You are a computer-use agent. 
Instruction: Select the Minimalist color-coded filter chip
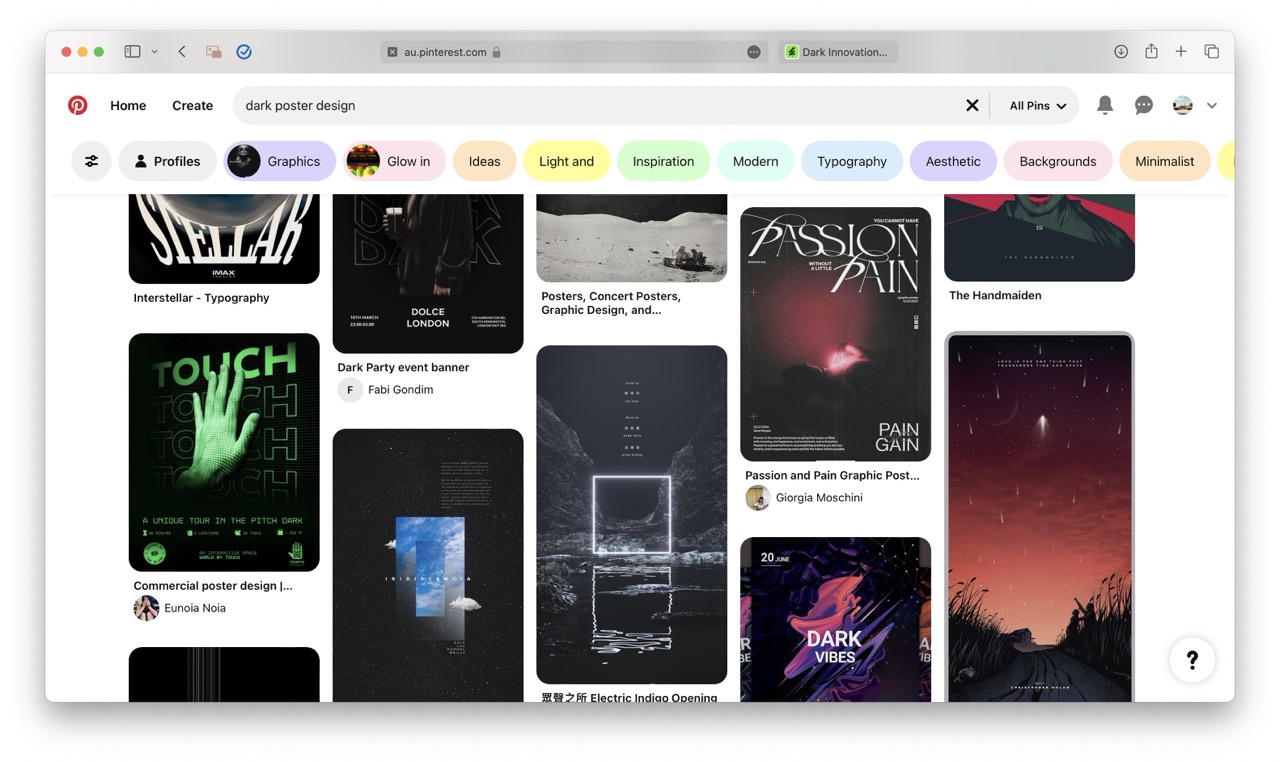(1164, 160)
